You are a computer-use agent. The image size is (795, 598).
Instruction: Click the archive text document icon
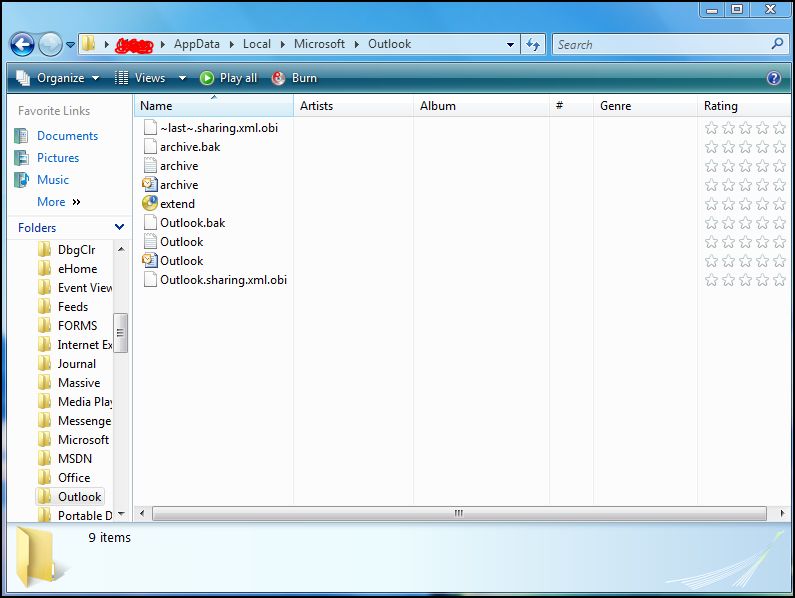(x=150, y=165)
